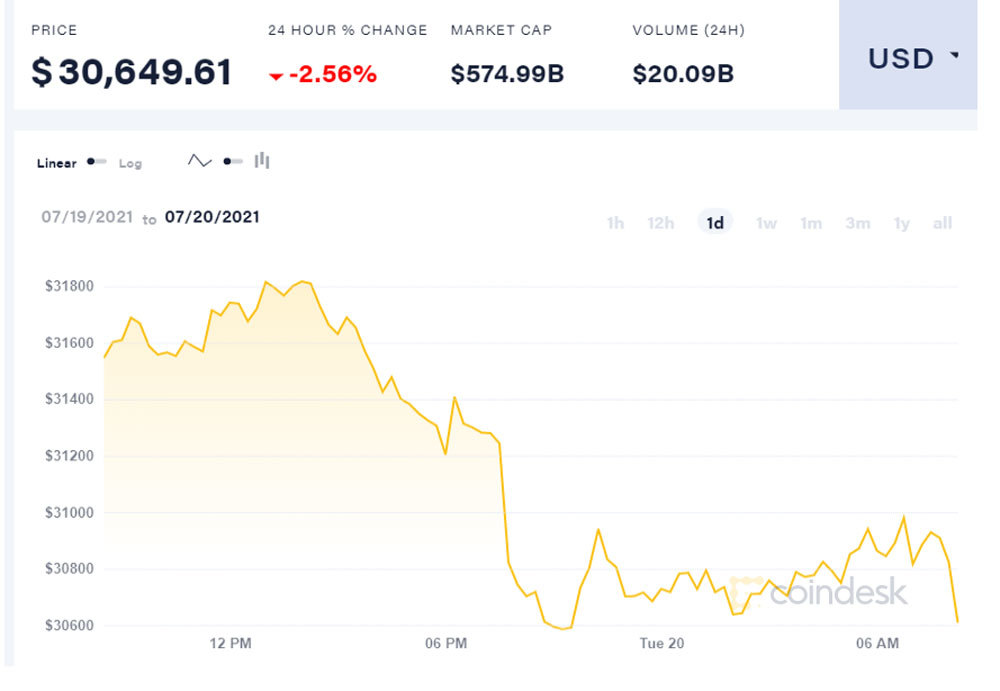The height and width of the screenshot is (691, 1000).
Task: Switch chart range to 1h
Action: click(615, 223)
